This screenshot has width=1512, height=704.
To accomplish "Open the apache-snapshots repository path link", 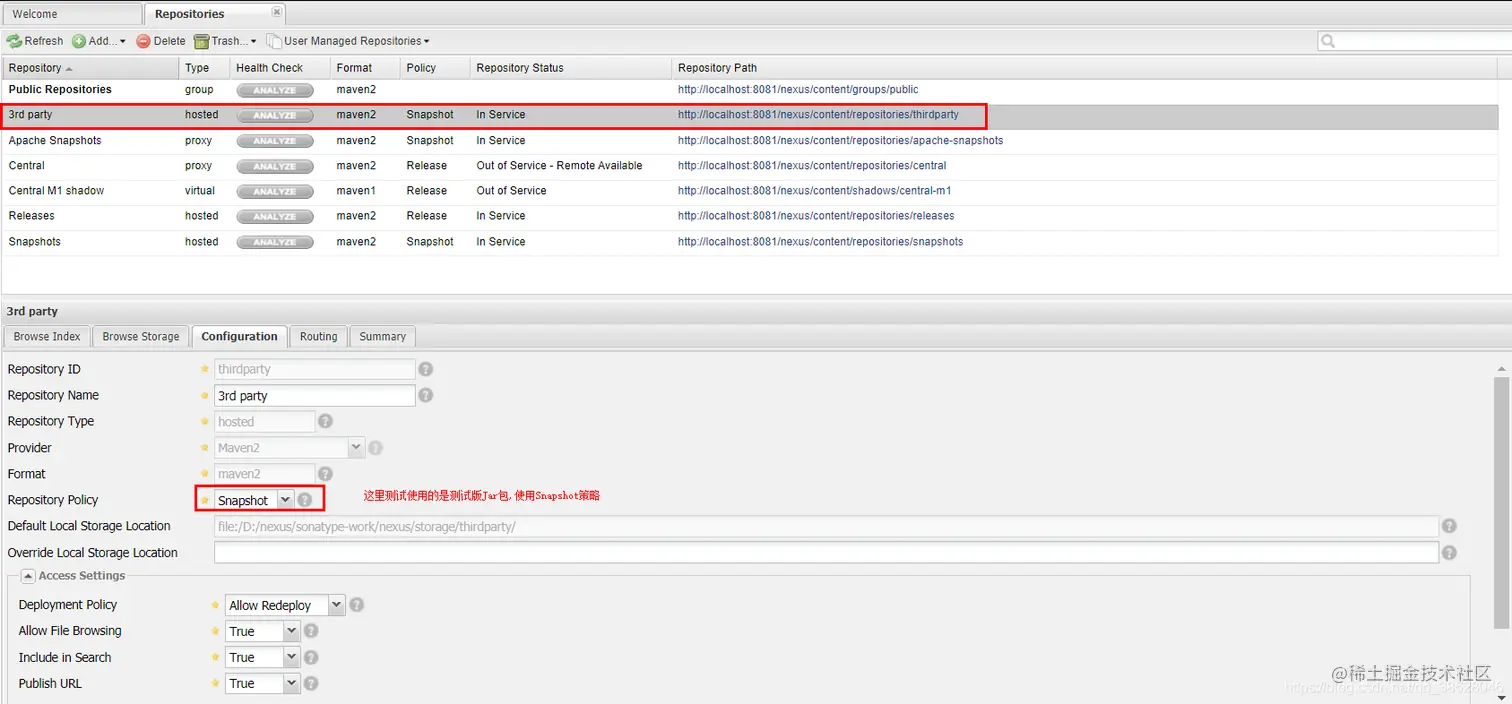I will point(840,141).
